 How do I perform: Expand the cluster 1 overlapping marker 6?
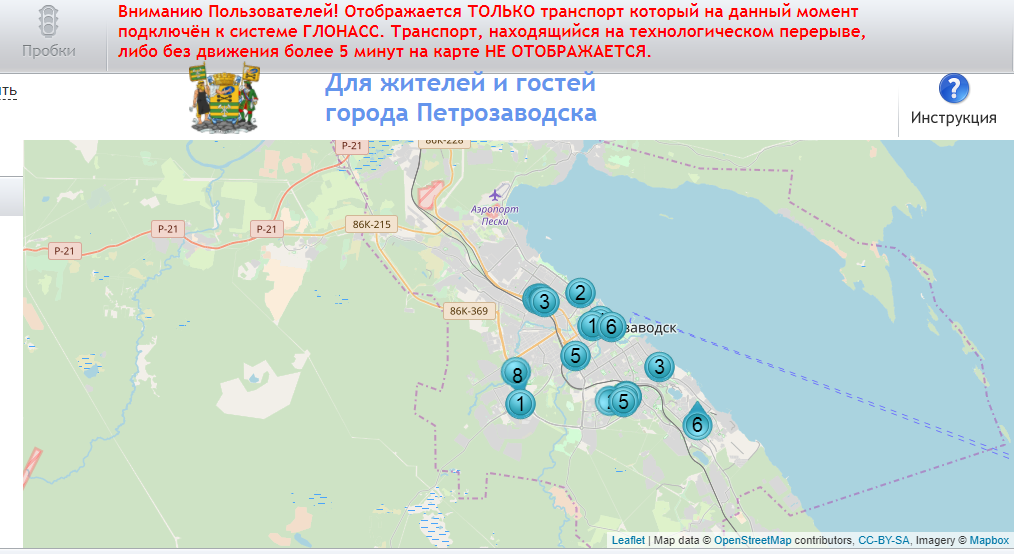590,325
